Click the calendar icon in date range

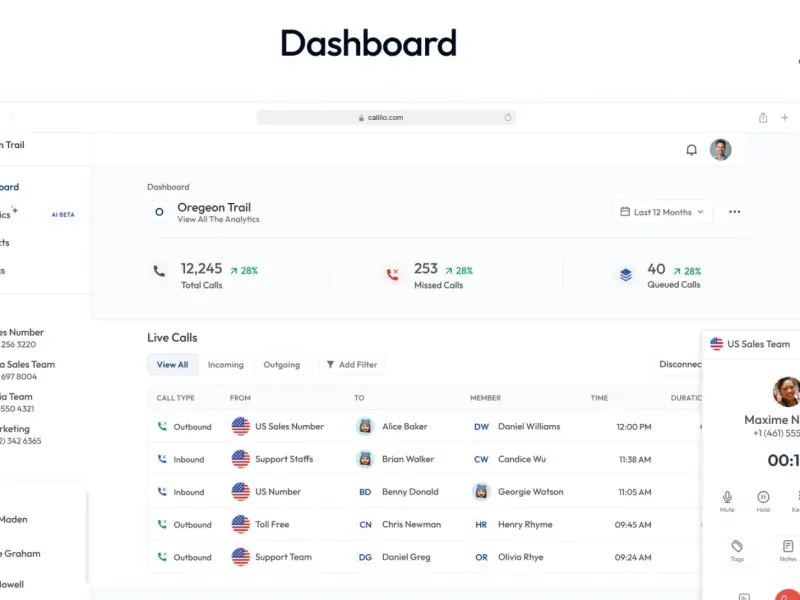pyautogui.click(x=624, y=212)
